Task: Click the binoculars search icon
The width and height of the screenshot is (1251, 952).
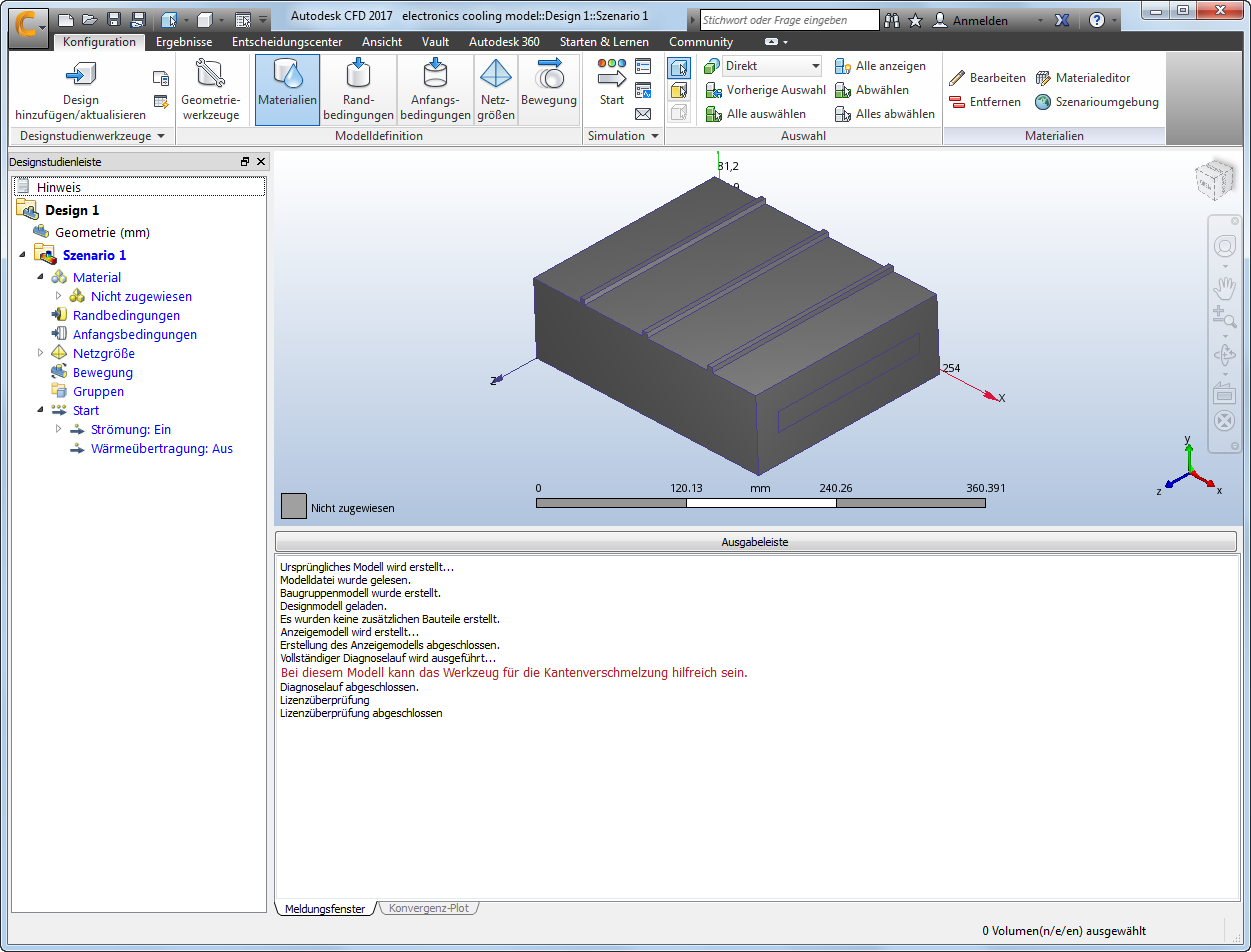Action: tap(892, 20)
